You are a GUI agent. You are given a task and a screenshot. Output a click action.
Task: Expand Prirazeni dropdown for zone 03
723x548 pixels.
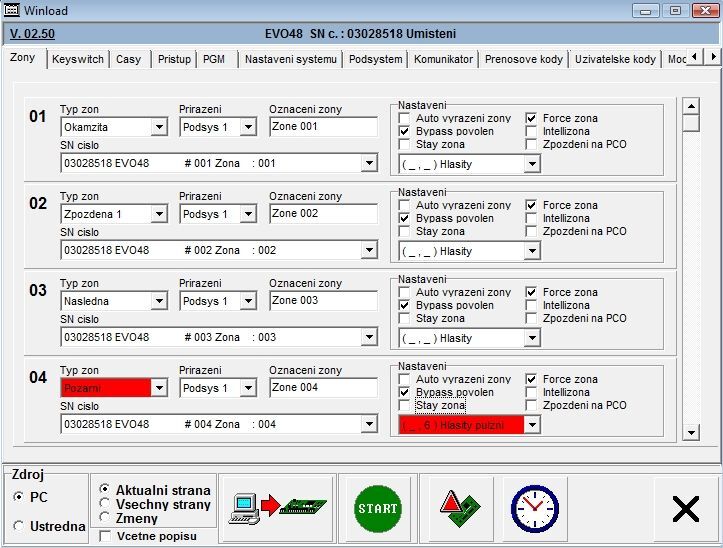[248, 301]
